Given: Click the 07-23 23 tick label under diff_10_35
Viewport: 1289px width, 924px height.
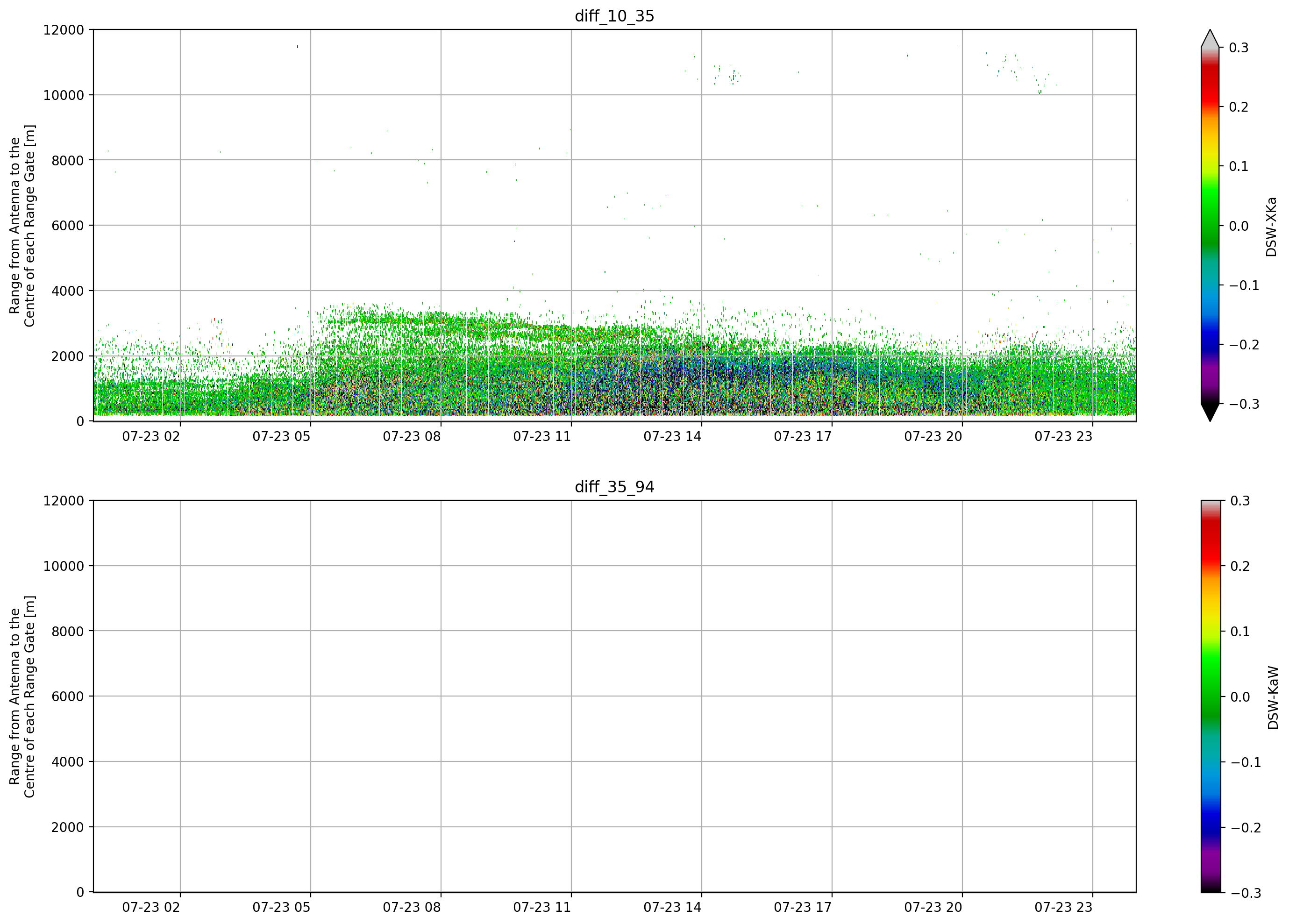Looking at the screenshot, I should [1063, 436].
